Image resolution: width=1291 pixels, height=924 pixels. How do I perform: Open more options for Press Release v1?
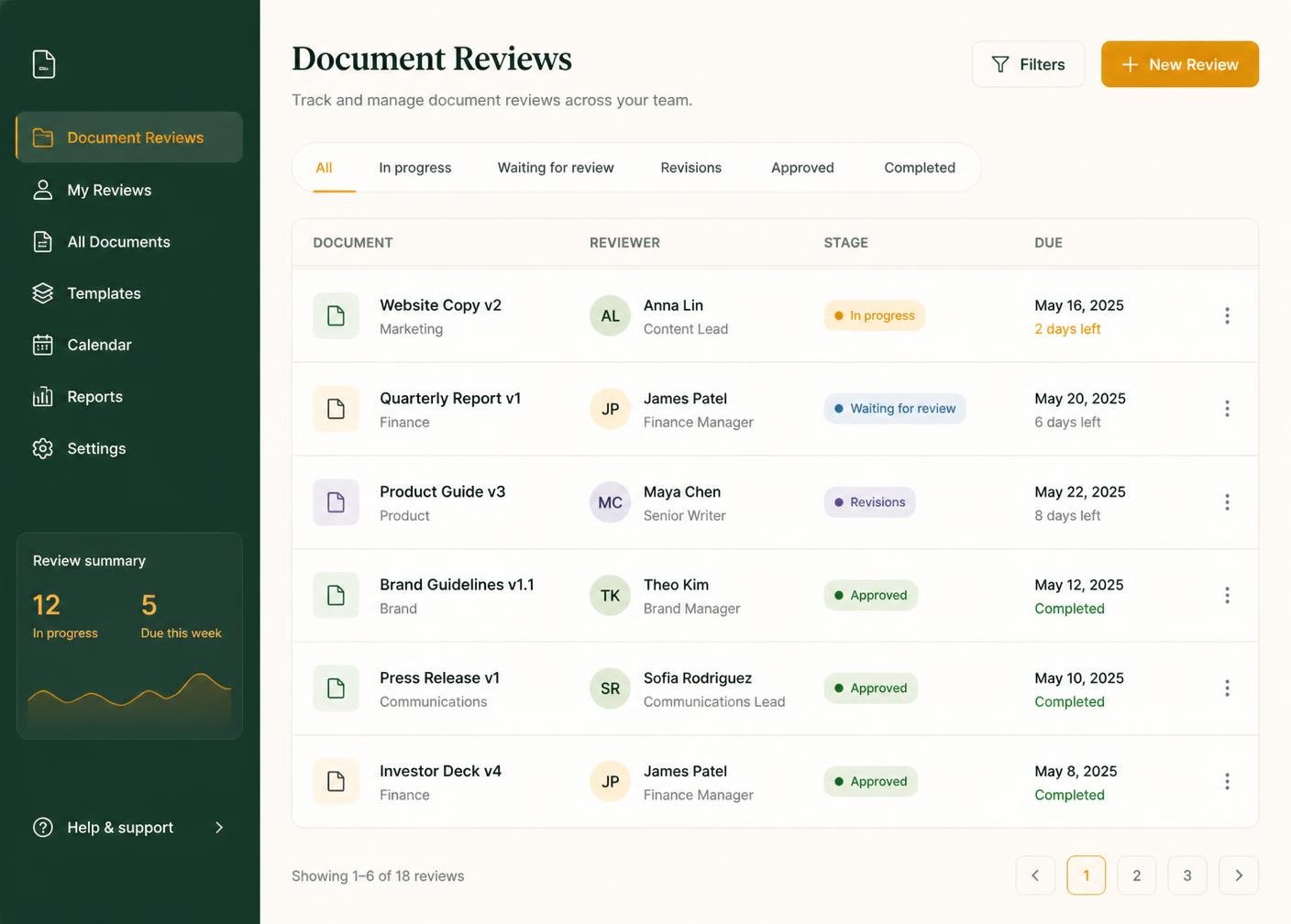tap(1227, 688)
